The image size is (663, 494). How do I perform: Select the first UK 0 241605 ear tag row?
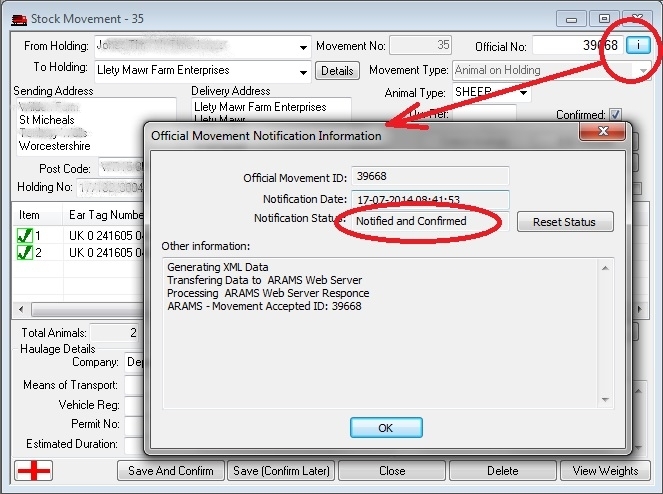pos(106,236)
